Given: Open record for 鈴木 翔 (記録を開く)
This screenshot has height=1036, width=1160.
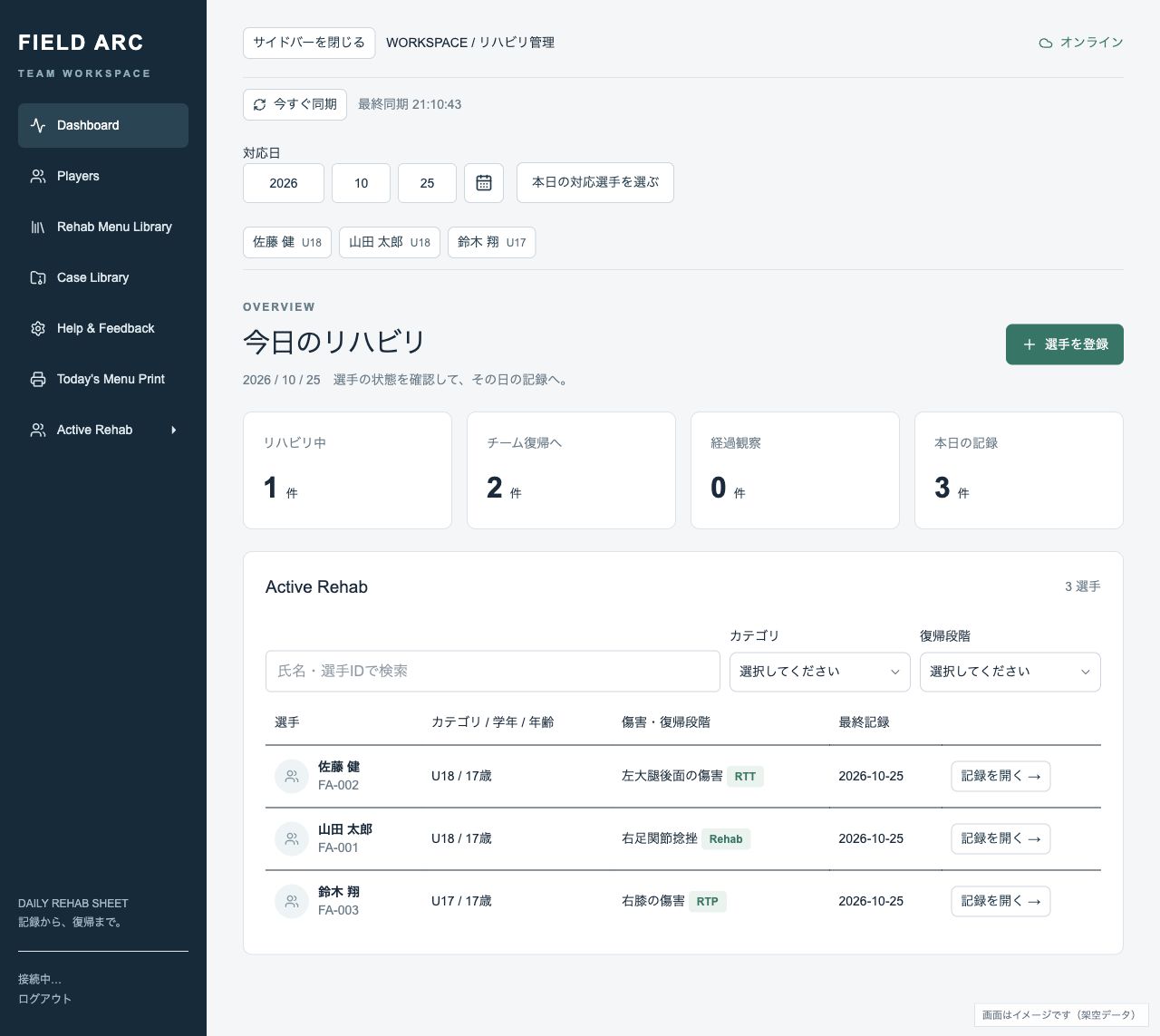Looking at the screenshot, I should tap(1000, 901).
